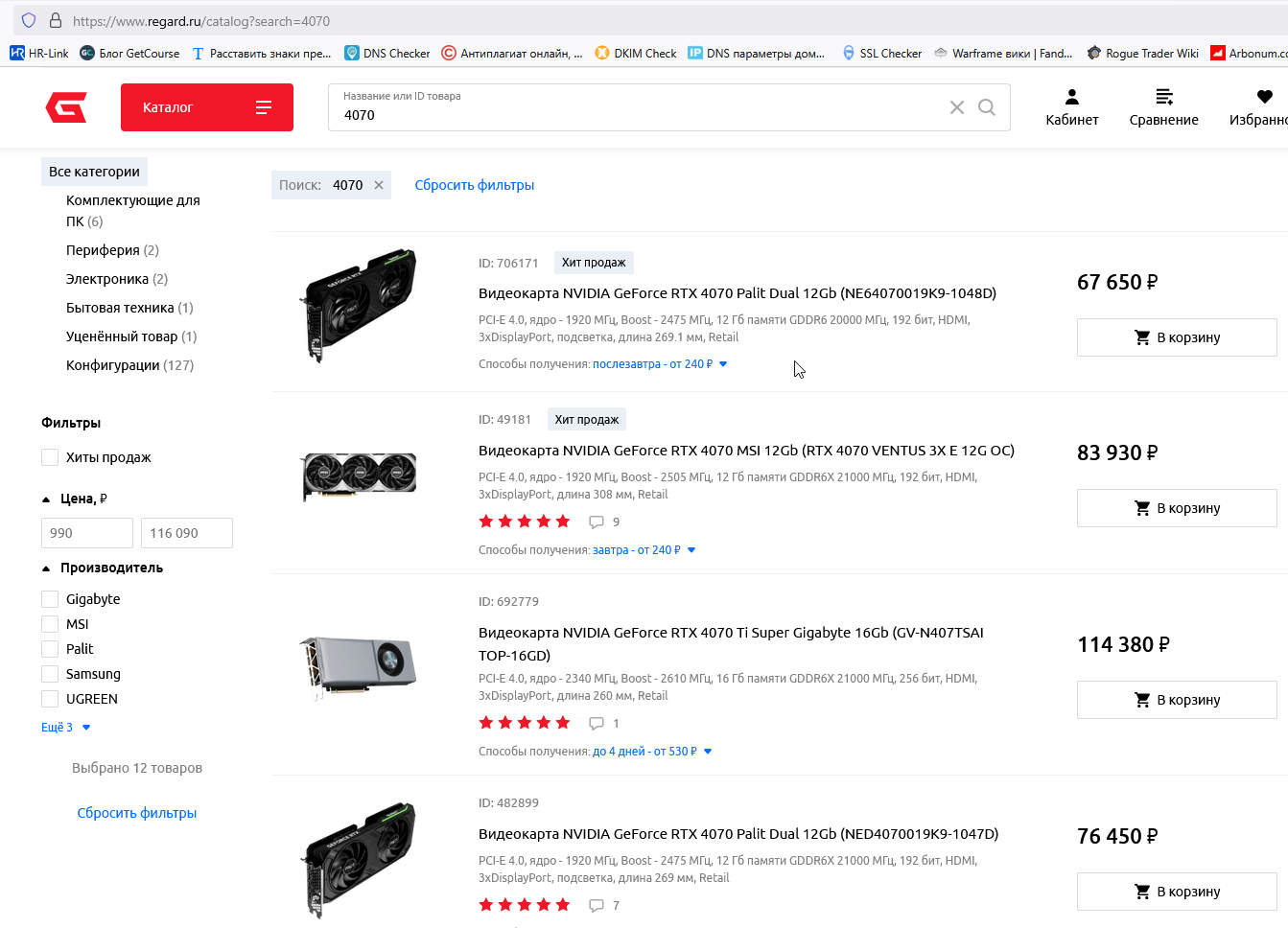Open comments for MSI RTX 4070 card
This screenshot has height=928, width=1288.
pos(597,522)
